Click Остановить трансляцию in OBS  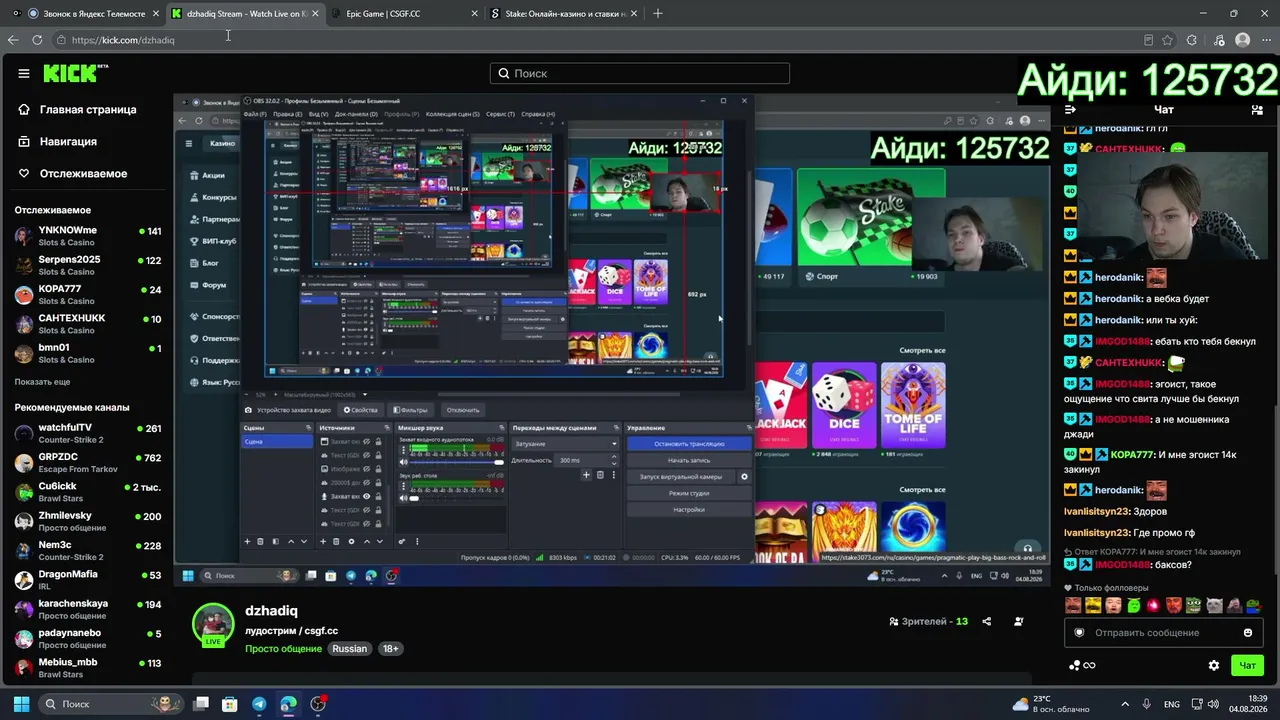point(689,443)
